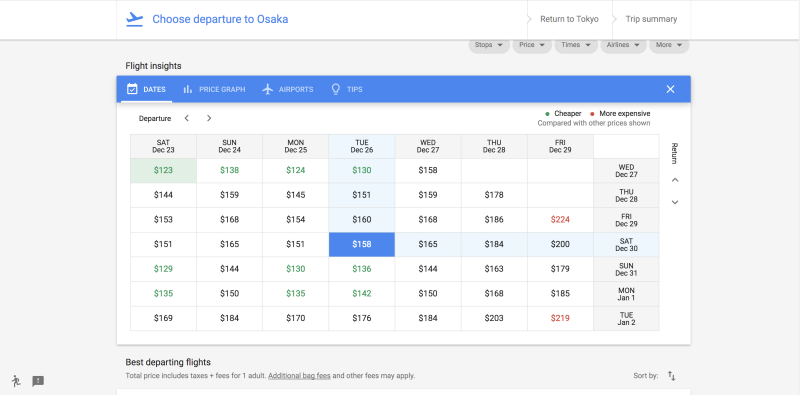Show earlier return dates with up chevron

(674, 180)
